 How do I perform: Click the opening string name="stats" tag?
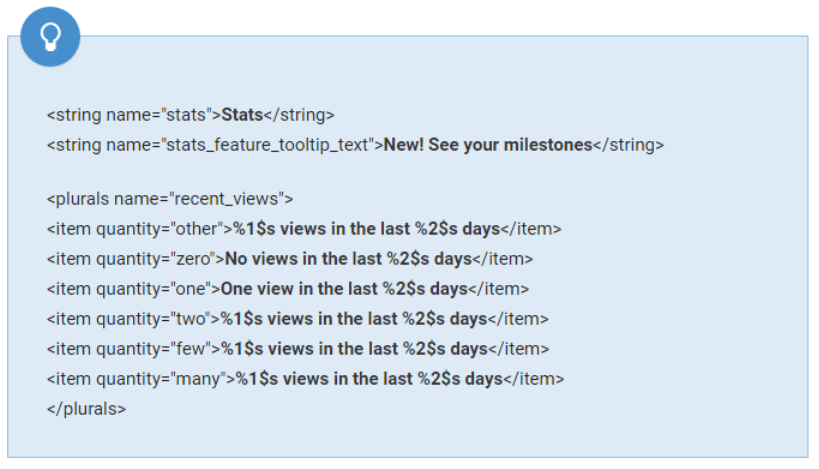(x=133, y=114)
